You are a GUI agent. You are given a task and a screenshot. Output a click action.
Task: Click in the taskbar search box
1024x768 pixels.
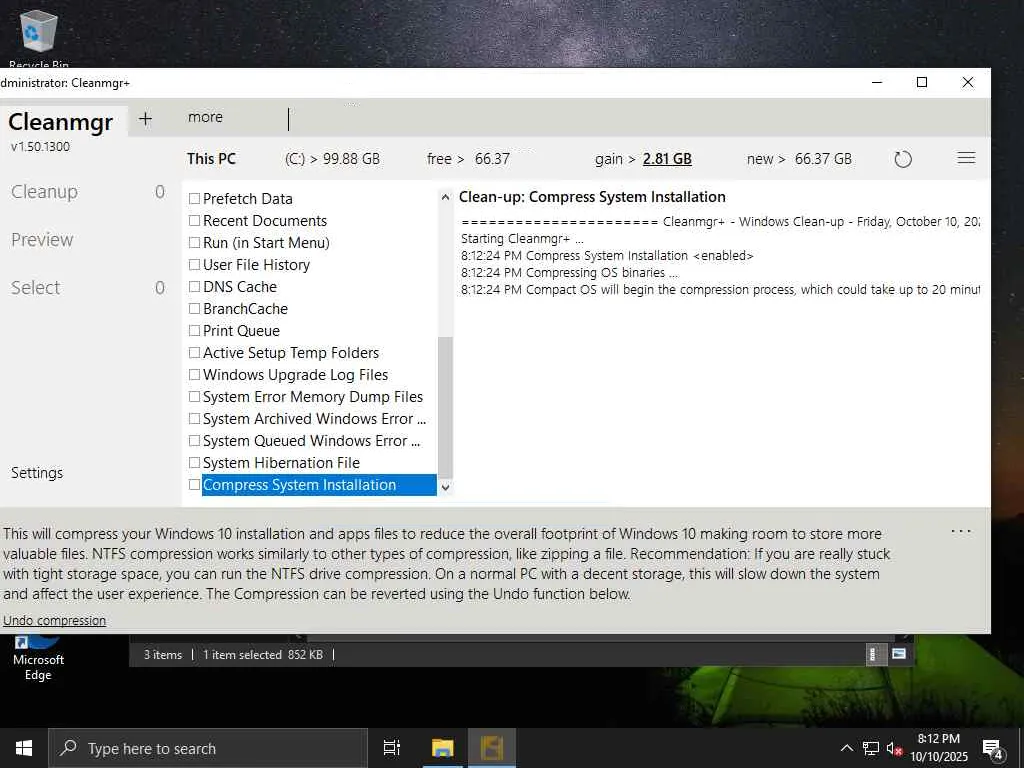coord(208,748)
